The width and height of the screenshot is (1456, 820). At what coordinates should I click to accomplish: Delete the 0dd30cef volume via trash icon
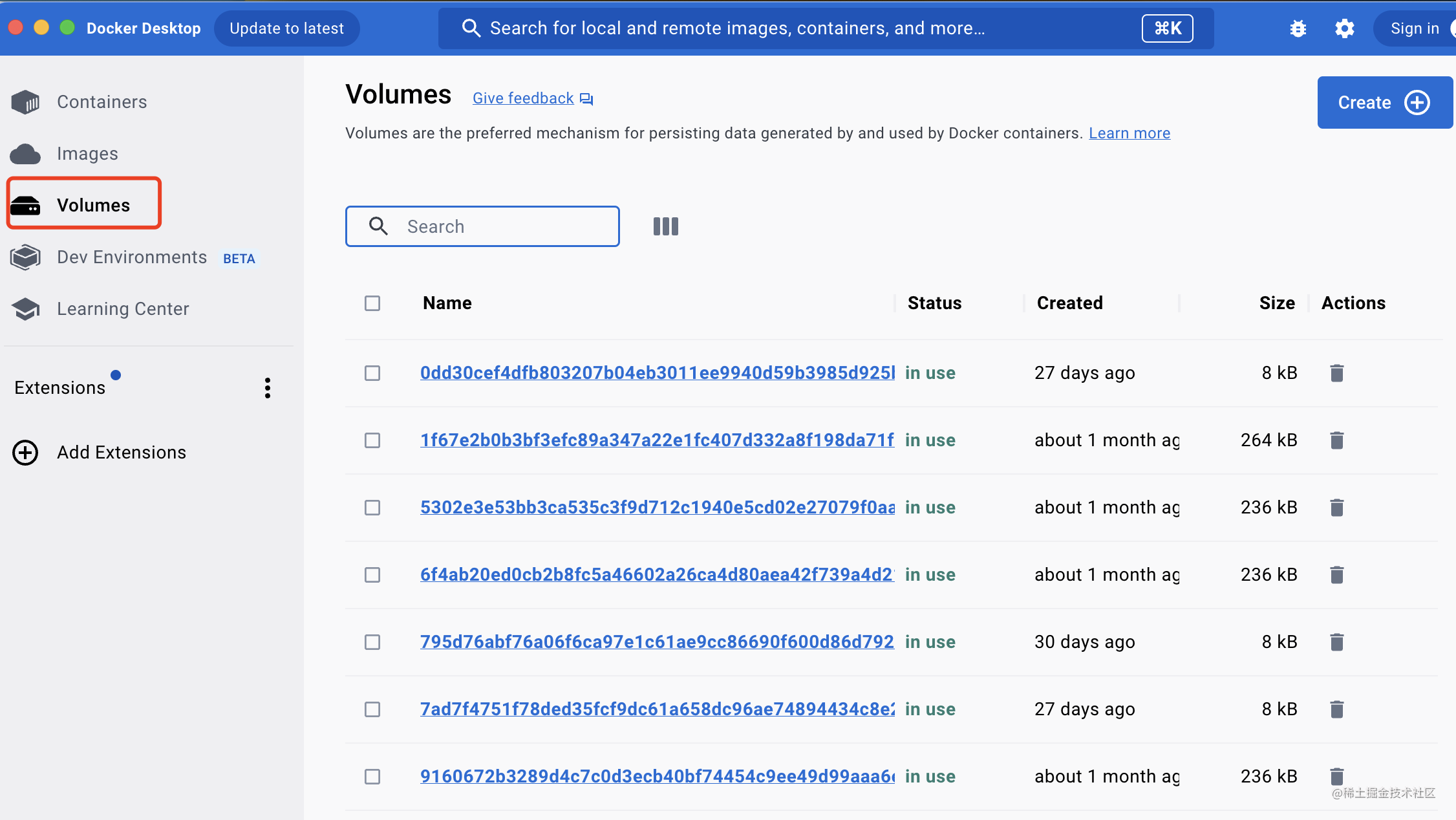point(1337,373)
